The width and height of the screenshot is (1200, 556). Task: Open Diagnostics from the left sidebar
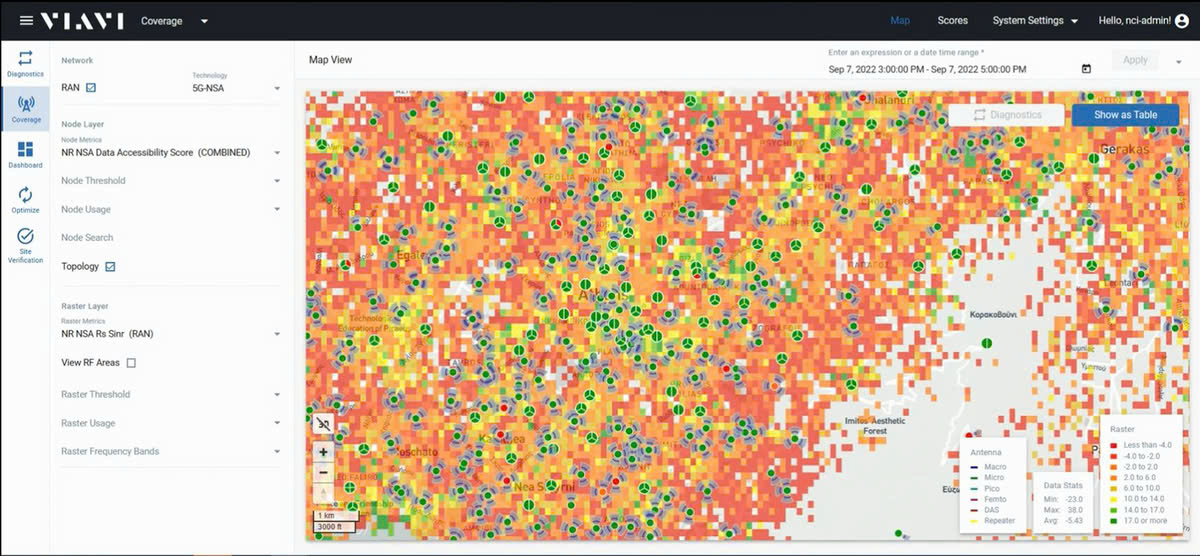tap(25, 63)
